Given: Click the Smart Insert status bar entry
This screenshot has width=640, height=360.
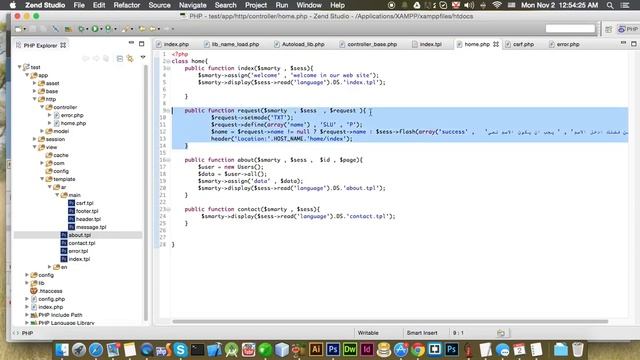Looking at the screenshot, I should (422, 333).
